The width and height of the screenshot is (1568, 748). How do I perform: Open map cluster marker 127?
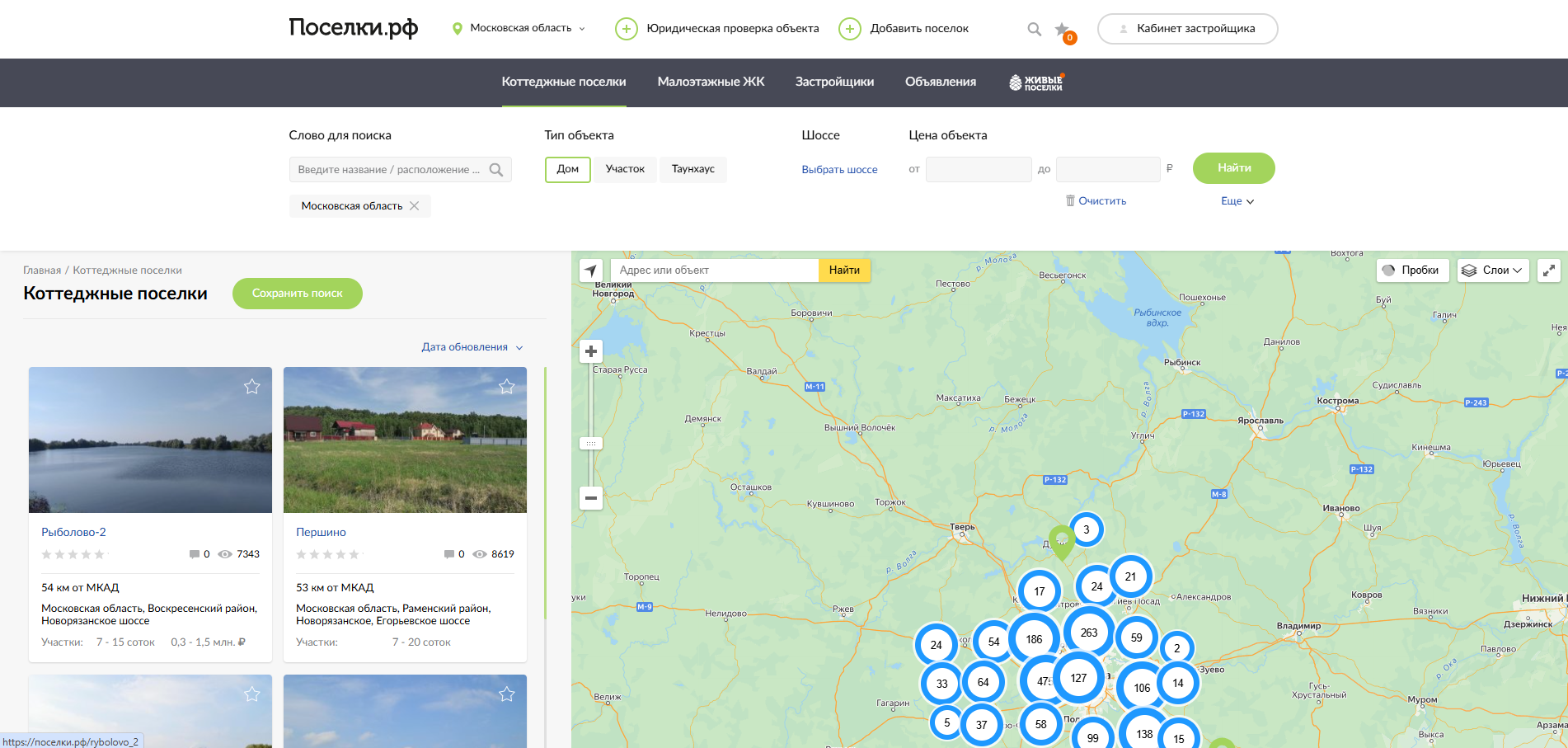pos(1078,678)
